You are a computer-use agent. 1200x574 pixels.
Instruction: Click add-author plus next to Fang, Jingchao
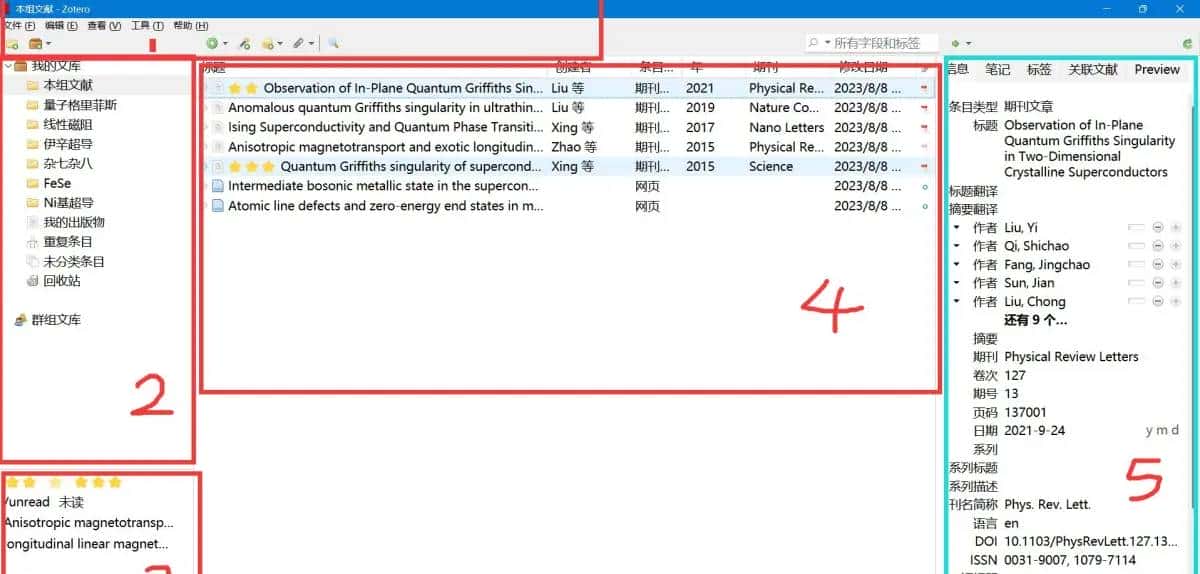click(x=1175, y=265)
